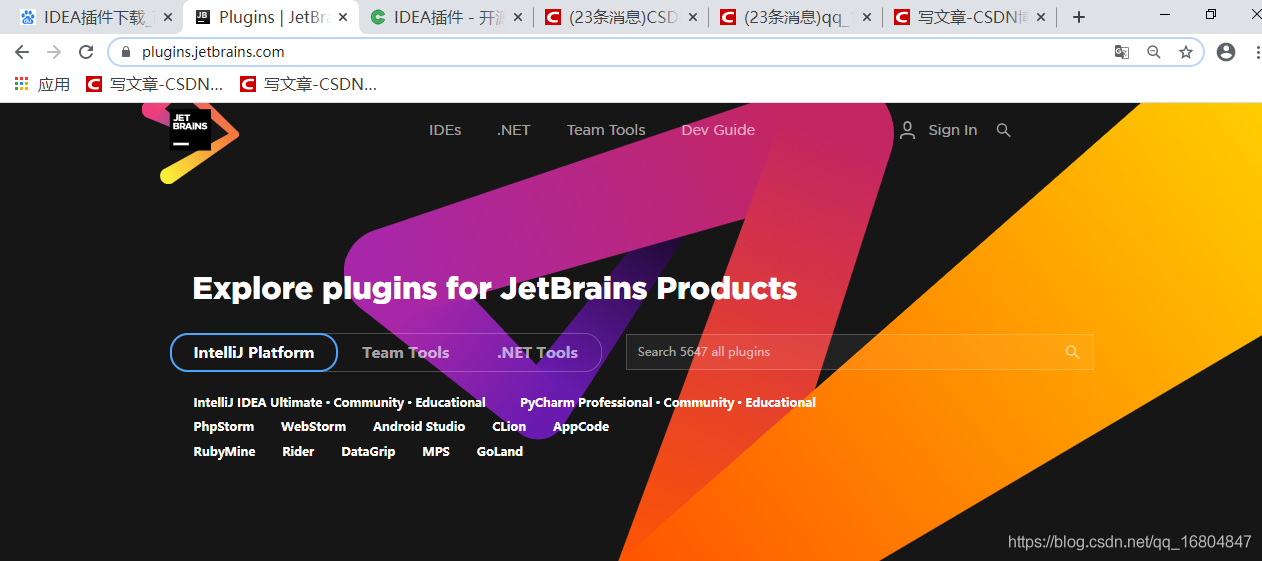The height and width of the screenshot is (561, 1262).
Task: Open the Dev Guide link
Action: pos(718,130)
